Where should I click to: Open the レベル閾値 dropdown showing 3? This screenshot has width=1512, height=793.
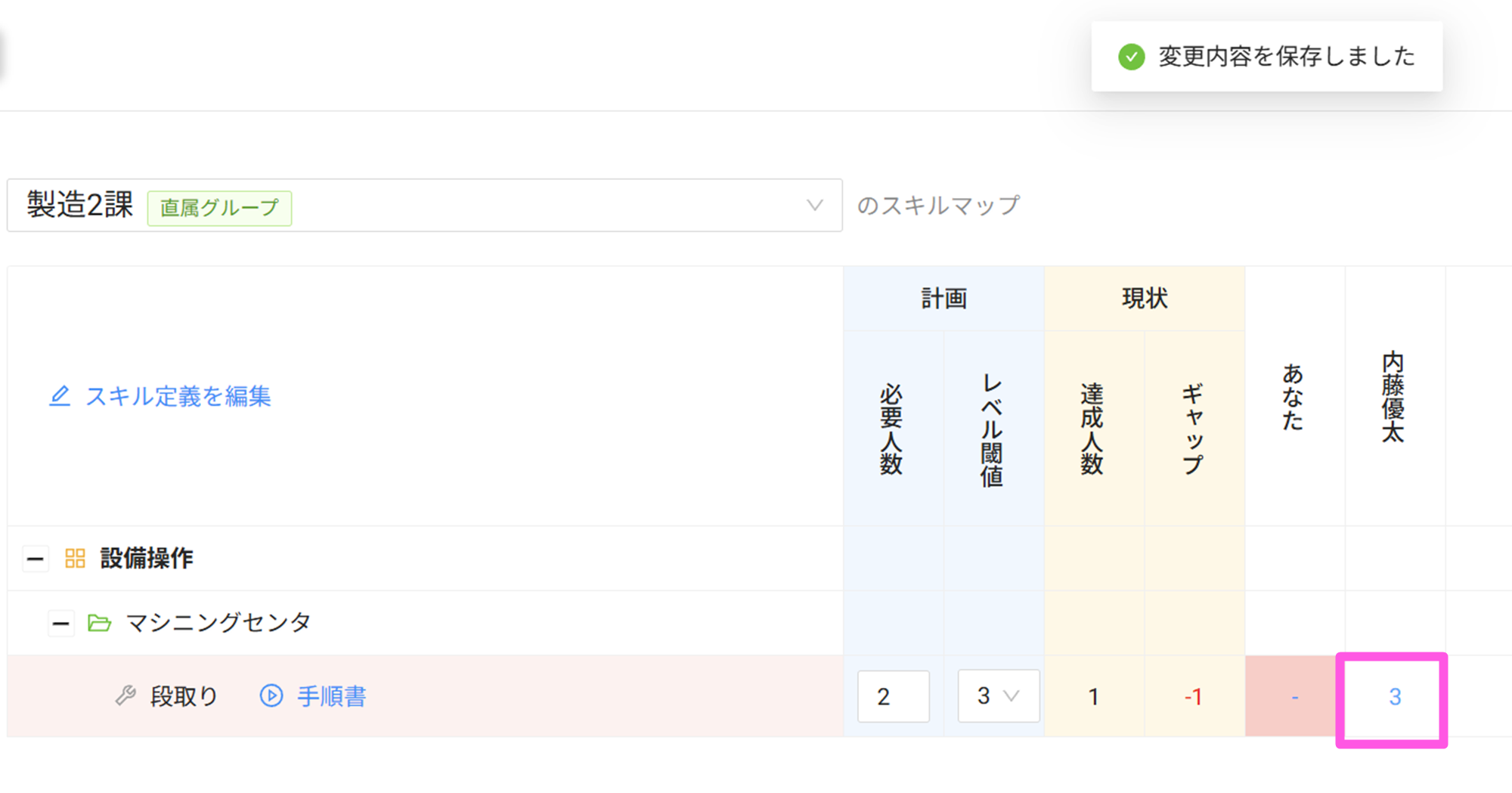click(x=998, y=695)
